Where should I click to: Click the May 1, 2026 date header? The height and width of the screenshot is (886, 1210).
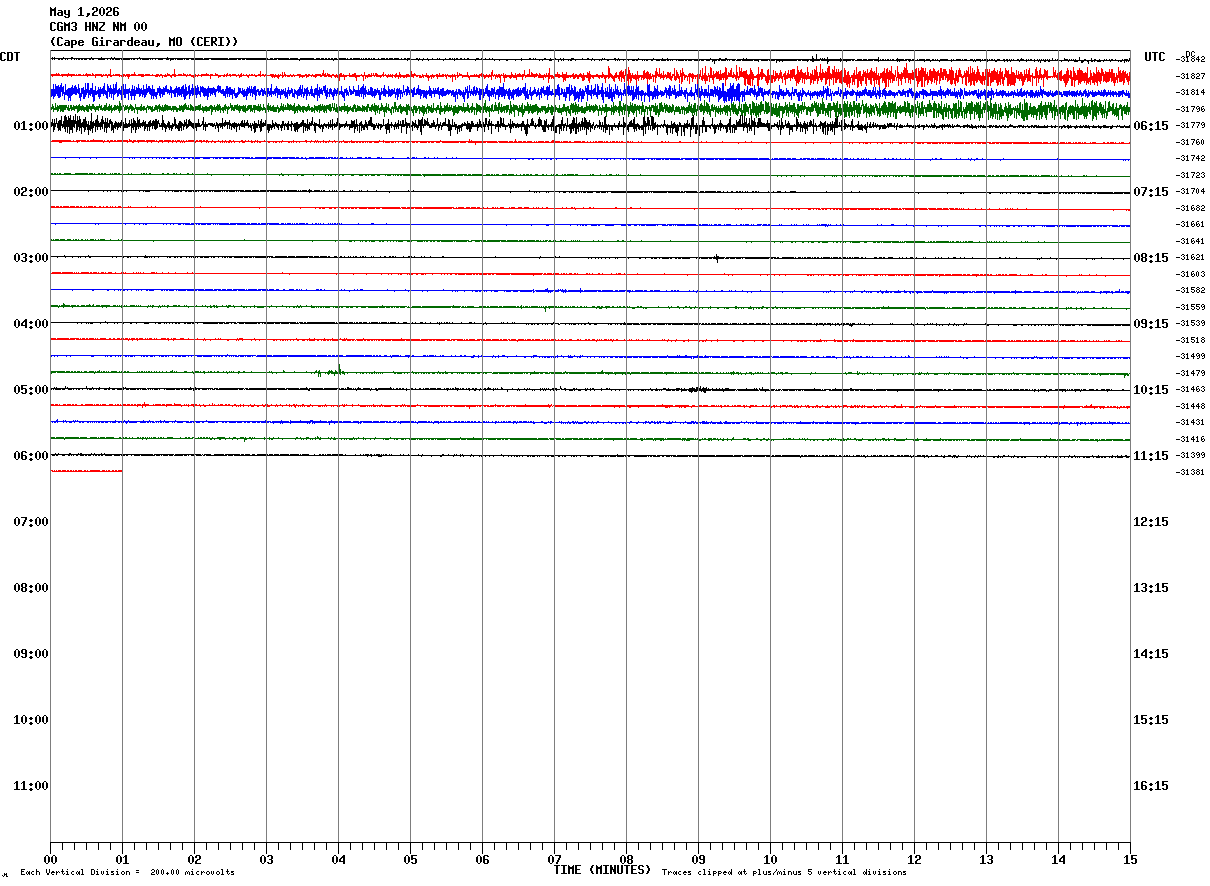click(84, 12)
